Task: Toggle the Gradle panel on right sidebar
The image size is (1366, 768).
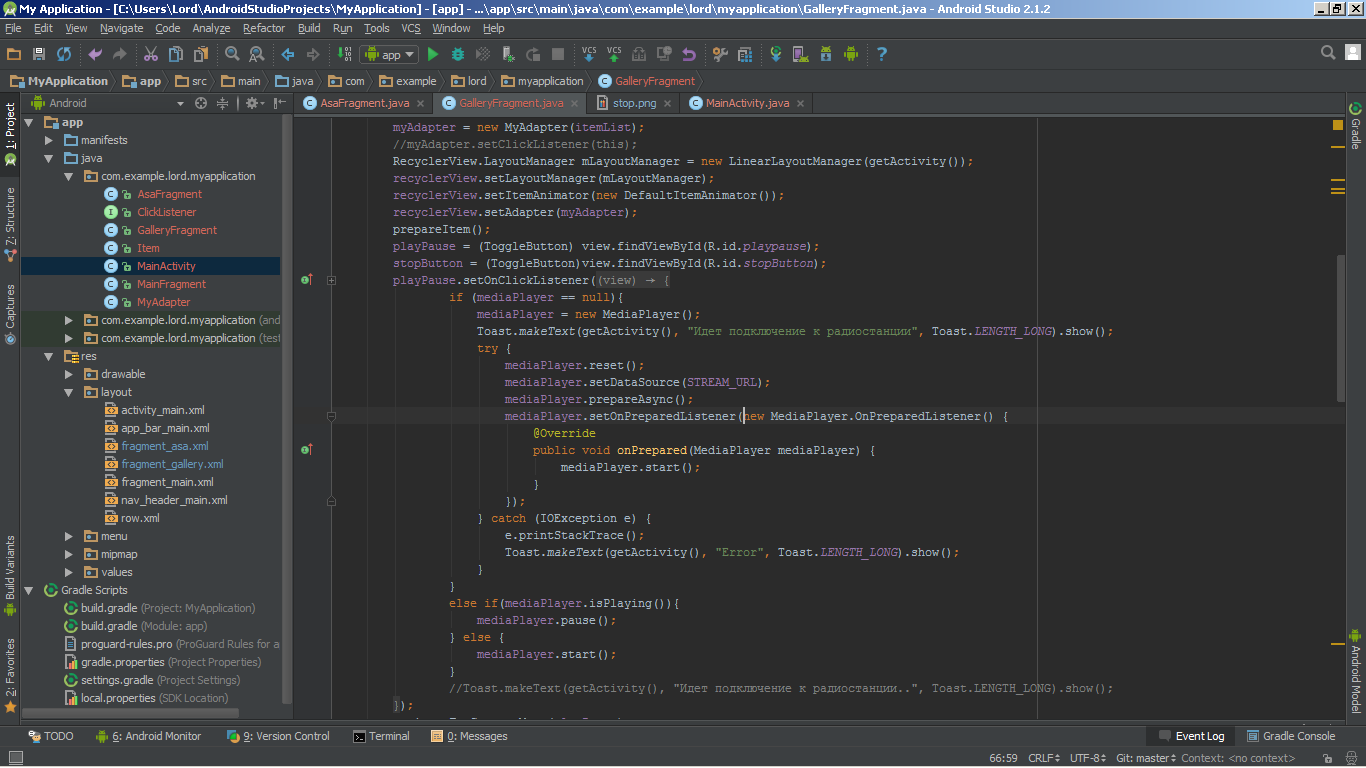Action: [x=1355, y=125]
